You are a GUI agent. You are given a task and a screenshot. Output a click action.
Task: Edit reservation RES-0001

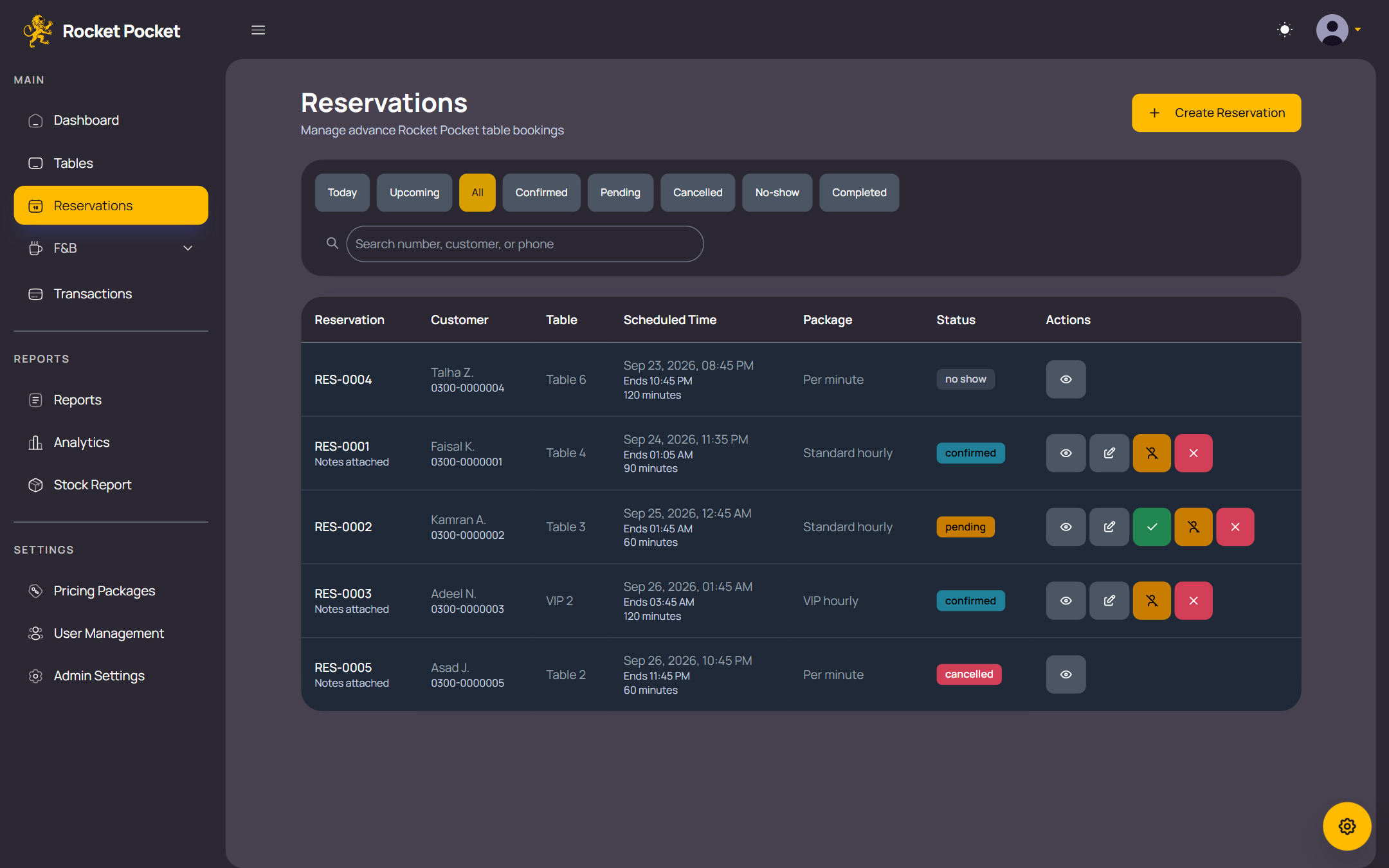coord(1109,453)
